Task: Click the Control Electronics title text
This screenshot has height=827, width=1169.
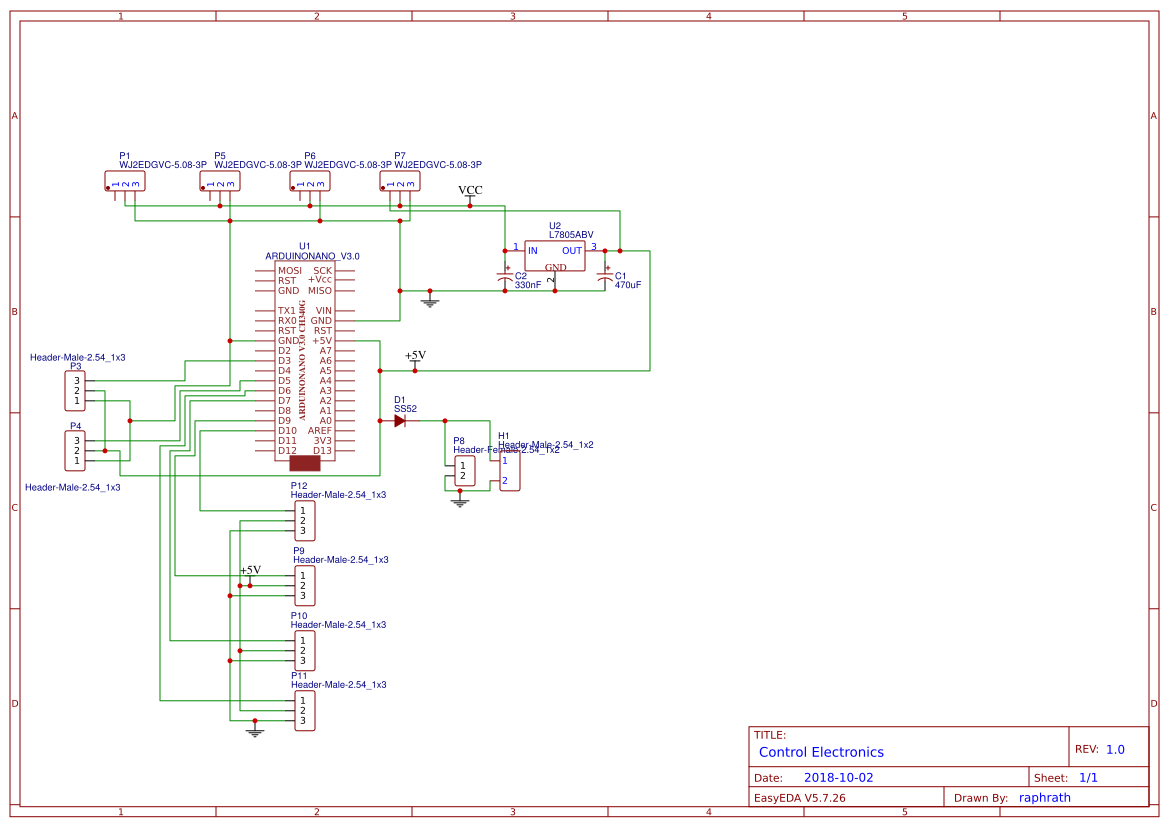Action: (x=821, y=752)
